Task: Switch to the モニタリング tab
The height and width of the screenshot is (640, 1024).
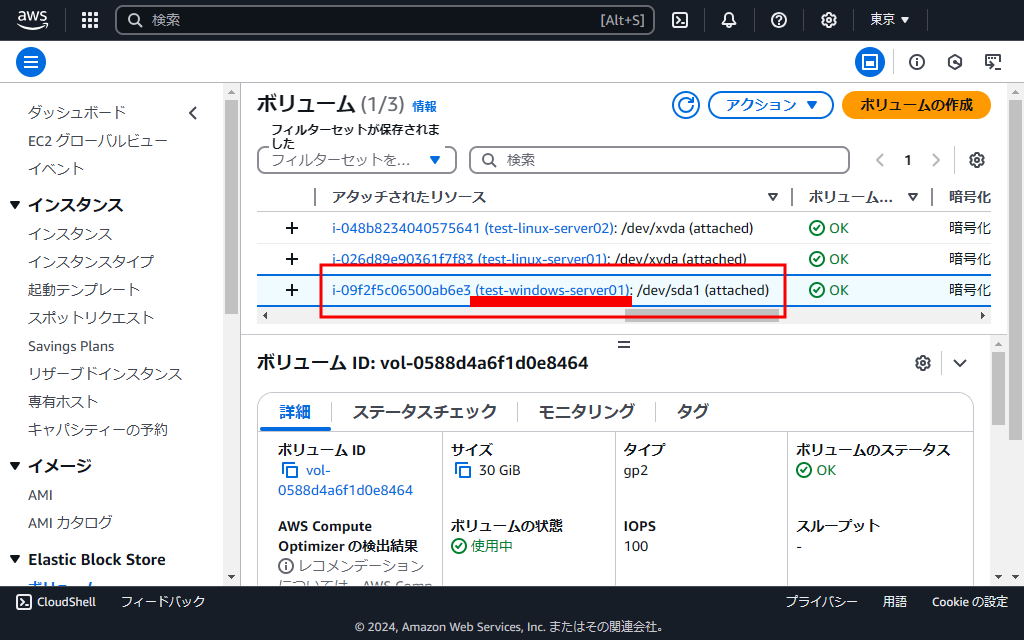Action: 586,412
